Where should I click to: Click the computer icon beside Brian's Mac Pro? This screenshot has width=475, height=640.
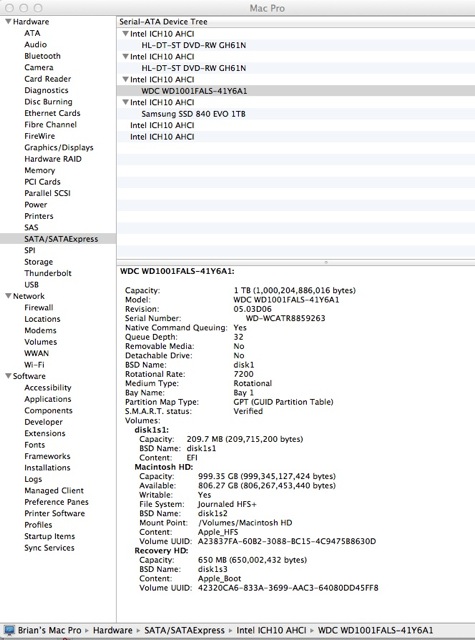[x=9, y=630]
